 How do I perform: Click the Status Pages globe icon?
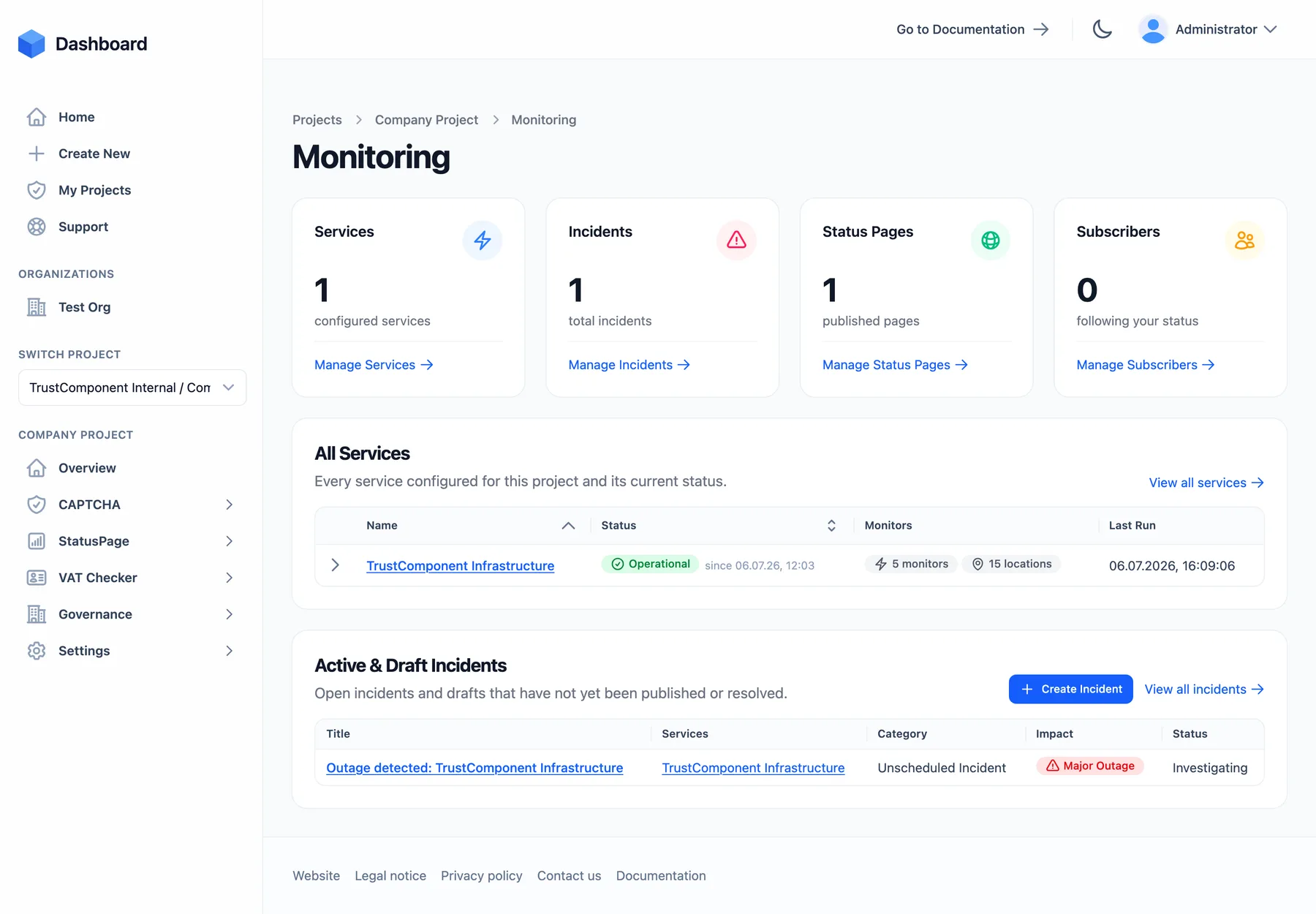pos(991,240)
